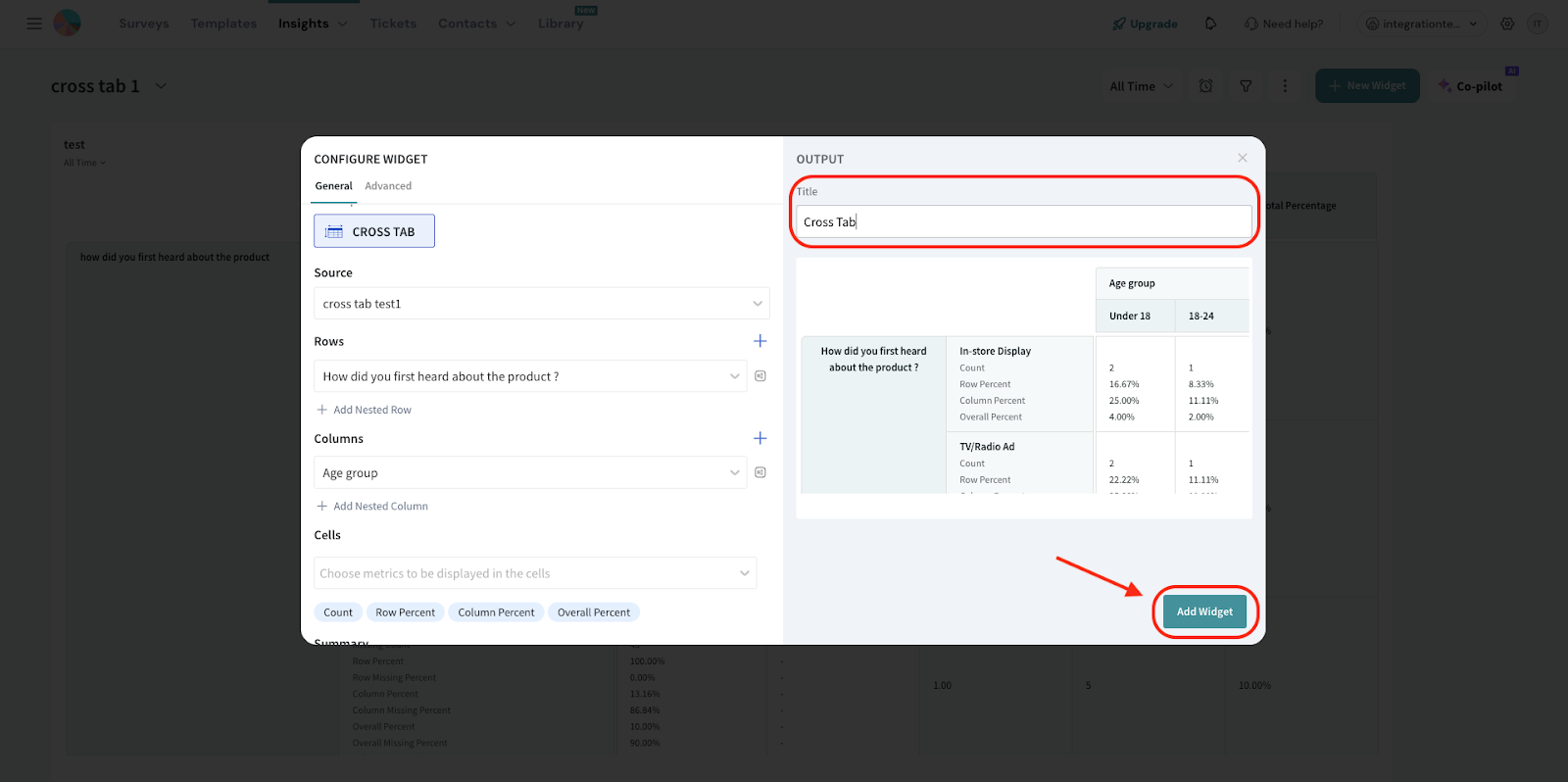Click the Title input field
This screenshot has height=782, width=1568.
pyautogui.click(x=1023, y=222)
